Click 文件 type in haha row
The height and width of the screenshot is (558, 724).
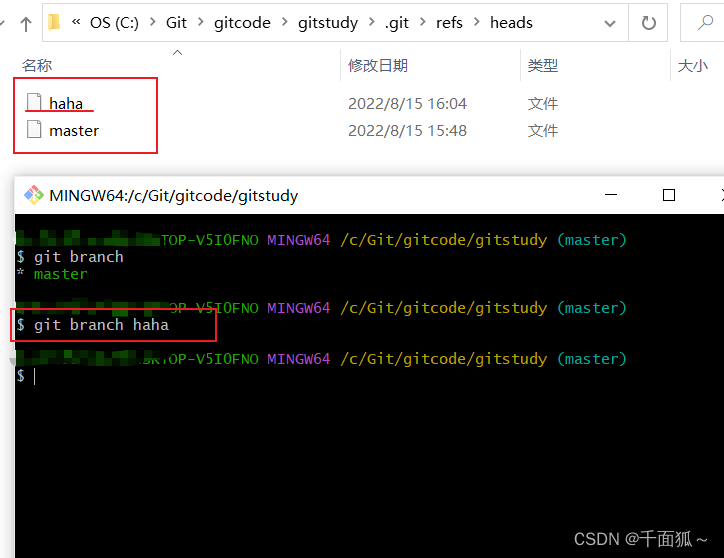543,103
